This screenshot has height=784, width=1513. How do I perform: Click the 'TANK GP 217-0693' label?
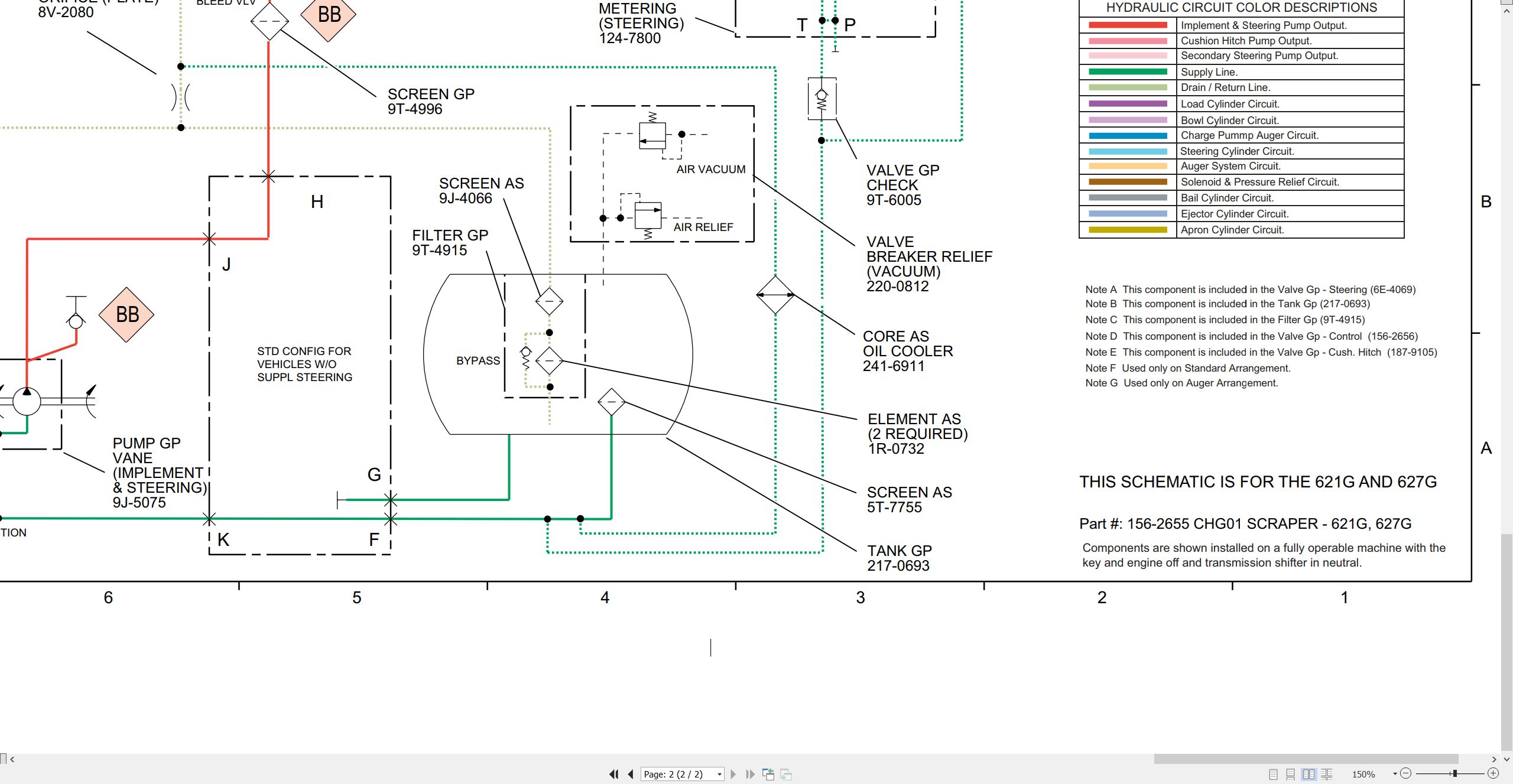(899, 558)
